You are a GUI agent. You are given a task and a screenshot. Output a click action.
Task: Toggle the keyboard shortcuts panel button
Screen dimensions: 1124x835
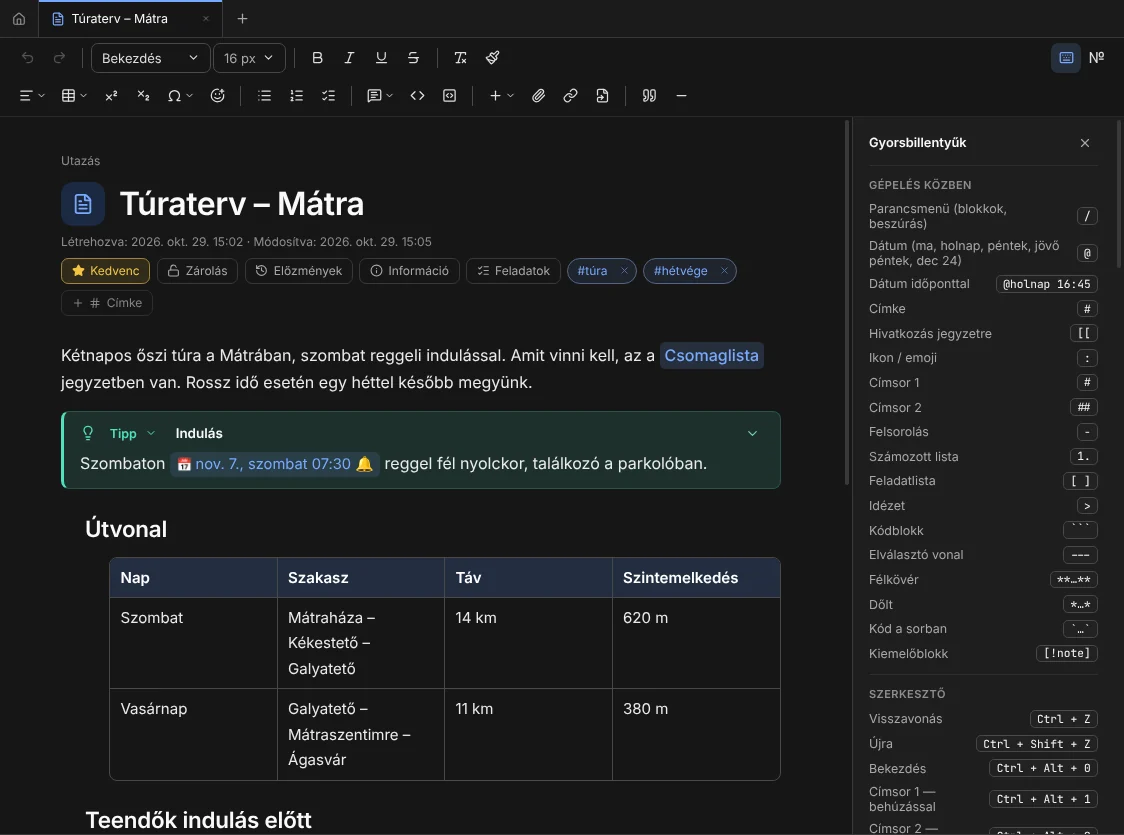1066,58
